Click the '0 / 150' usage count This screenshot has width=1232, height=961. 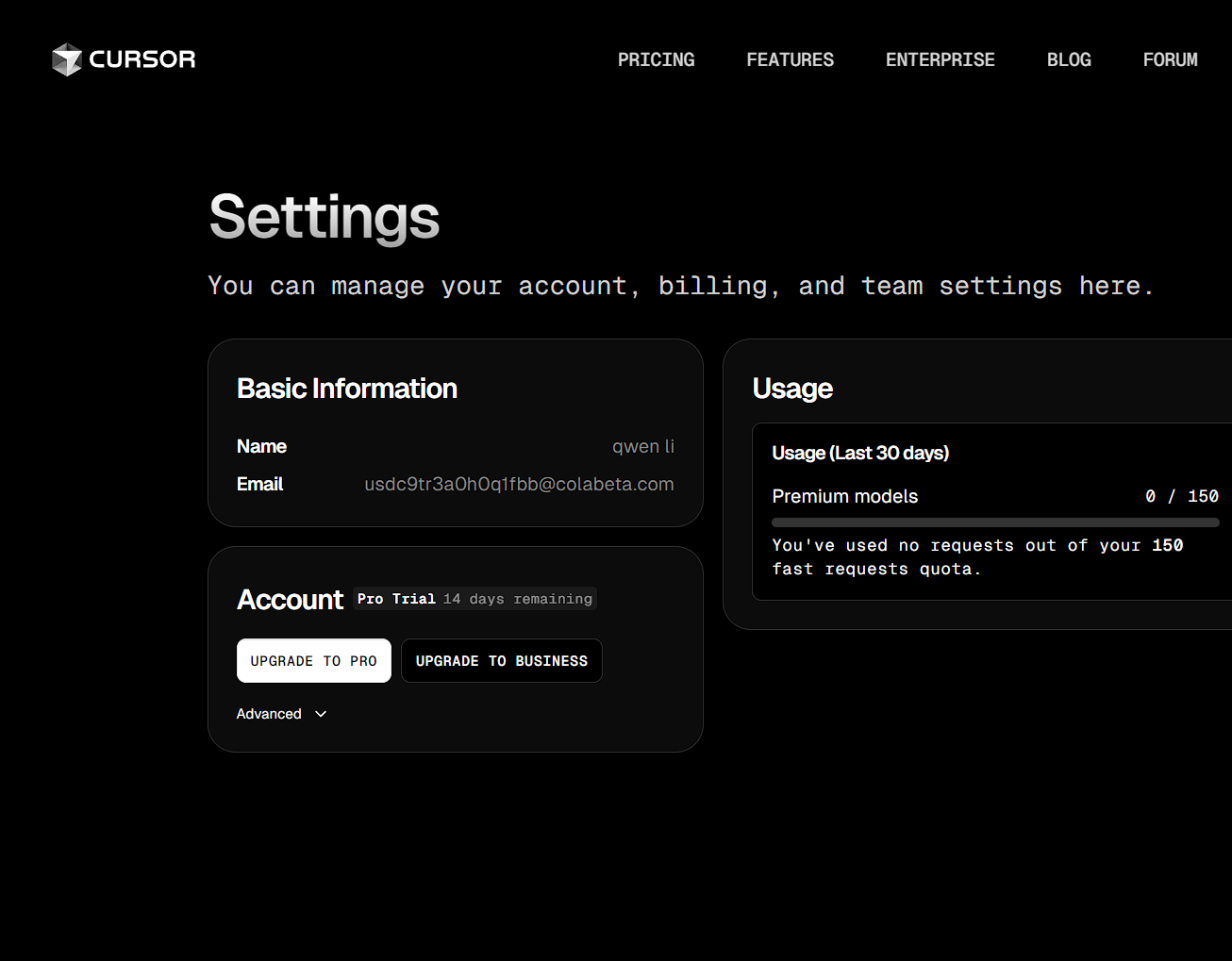pyautogui.click(x=1182, y=496)
